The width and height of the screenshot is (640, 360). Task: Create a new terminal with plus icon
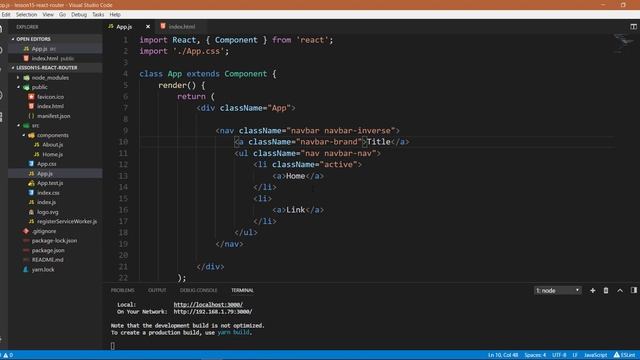[x=592, y=290]
